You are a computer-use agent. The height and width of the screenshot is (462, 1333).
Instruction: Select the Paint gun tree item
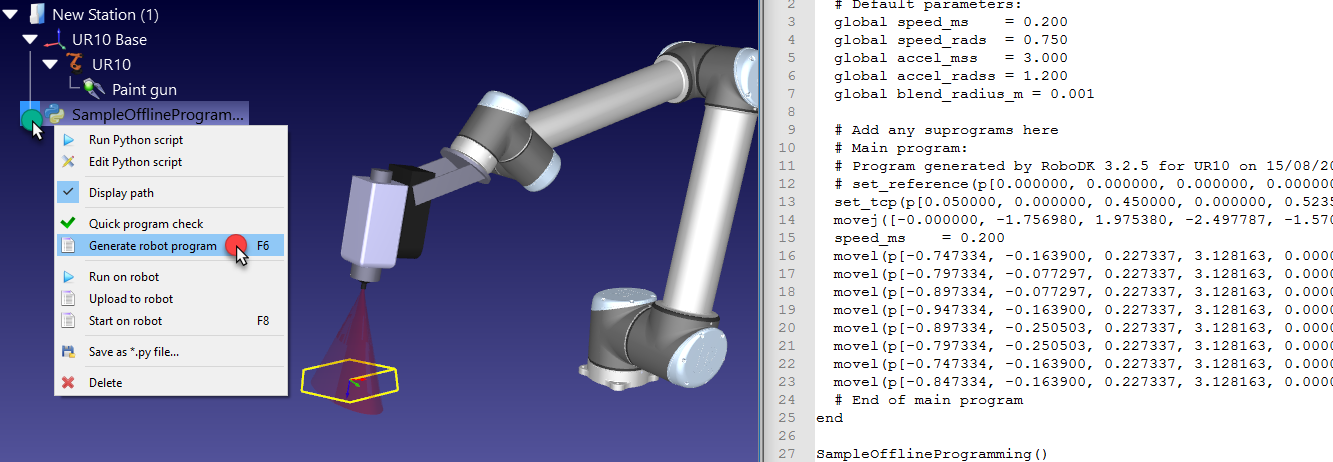[144, 90]
